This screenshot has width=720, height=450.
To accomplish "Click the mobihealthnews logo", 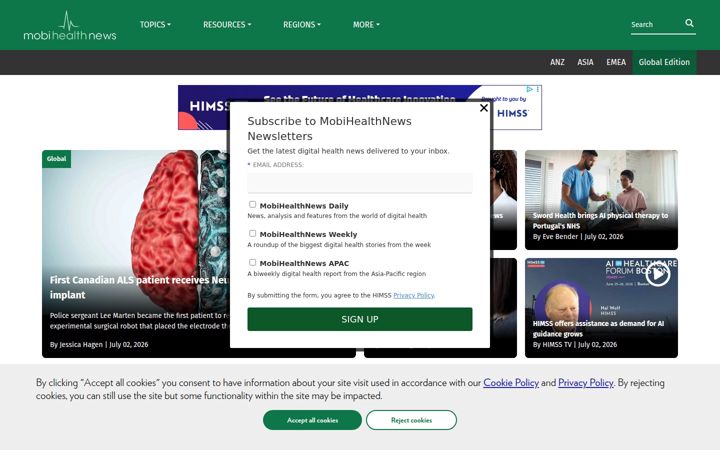I will (x=70, y=26).
